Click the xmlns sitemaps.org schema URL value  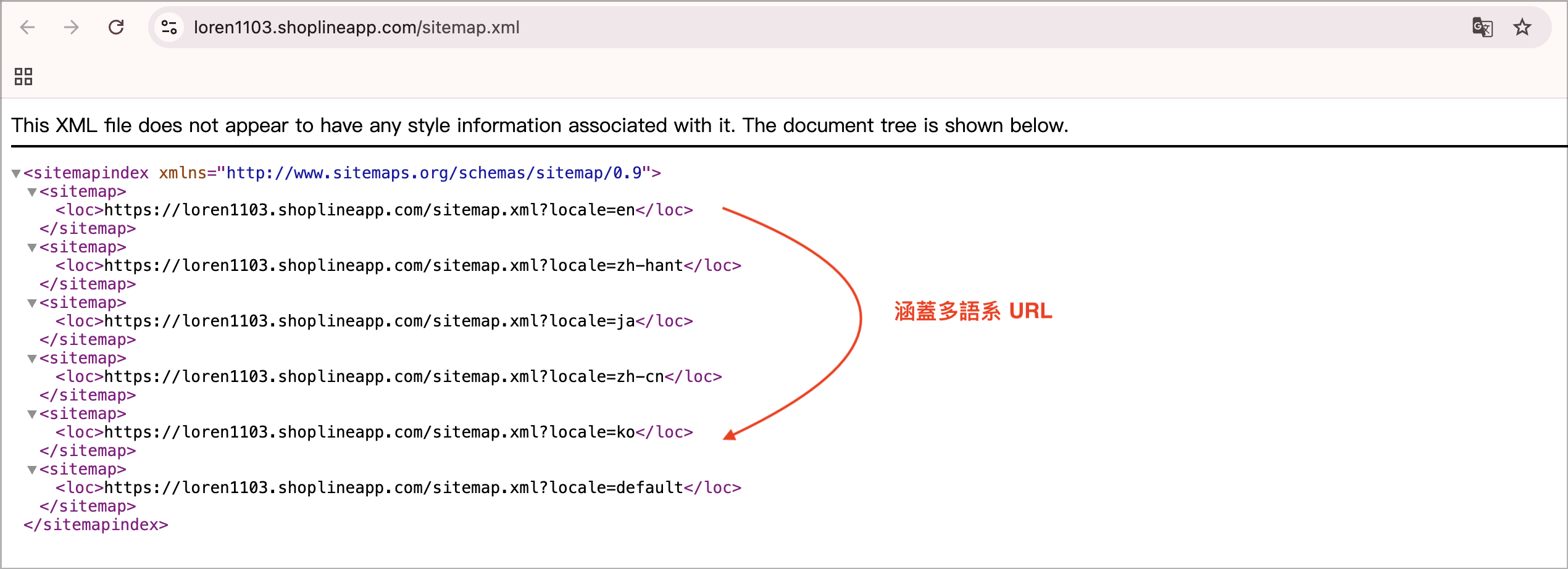pos(434,173)
